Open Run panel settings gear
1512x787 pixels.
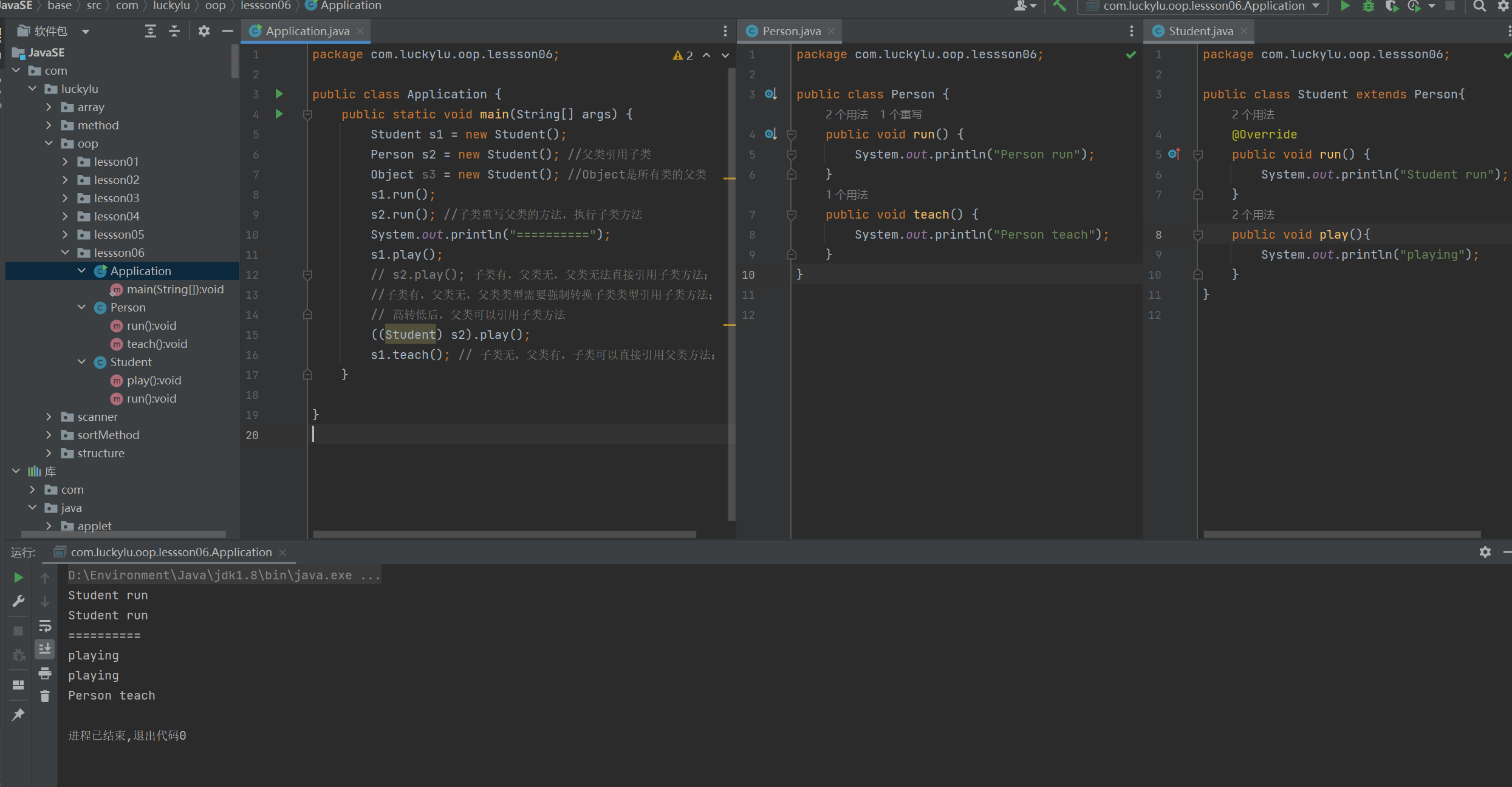pyautogui.click(x=1485, y=552)
